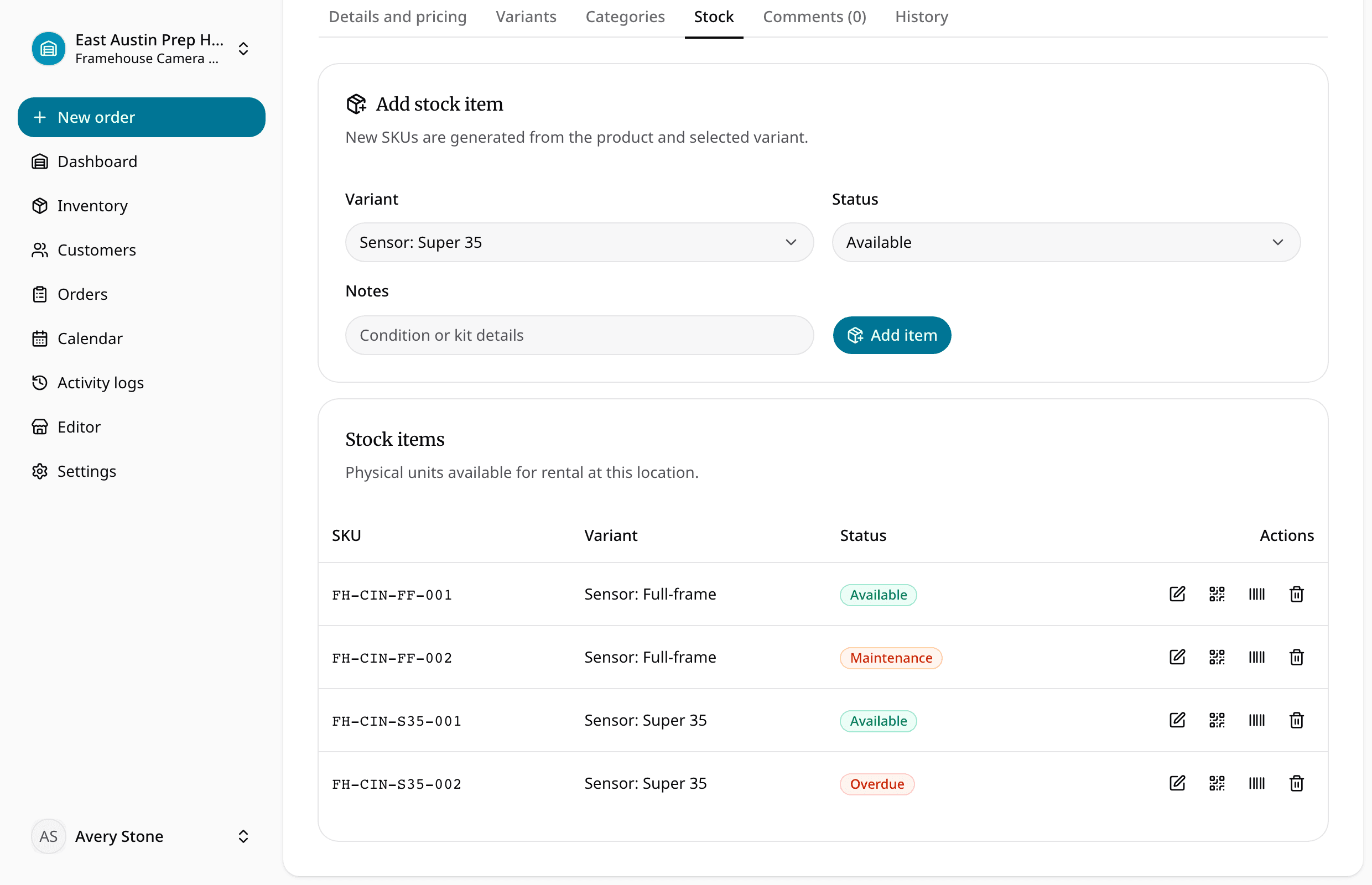Viewport: 1372px width, 885px height.
Task: Focus the Notes condition or kit details field
Action: coord(579,335)
